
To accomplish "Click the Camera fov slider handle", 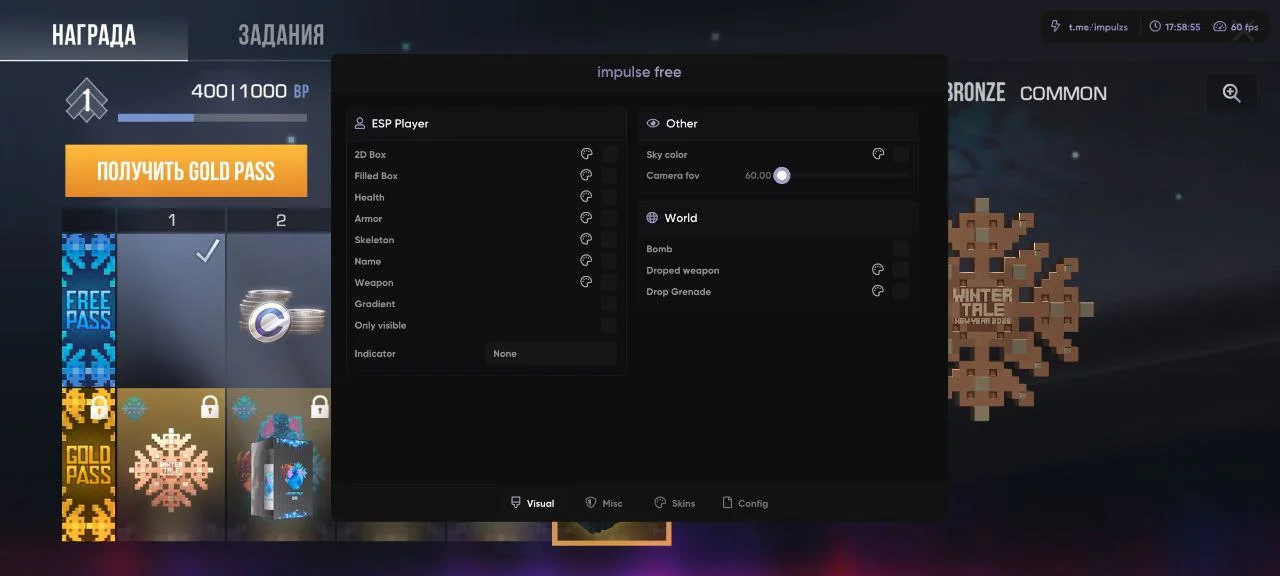I will (782, 175).
